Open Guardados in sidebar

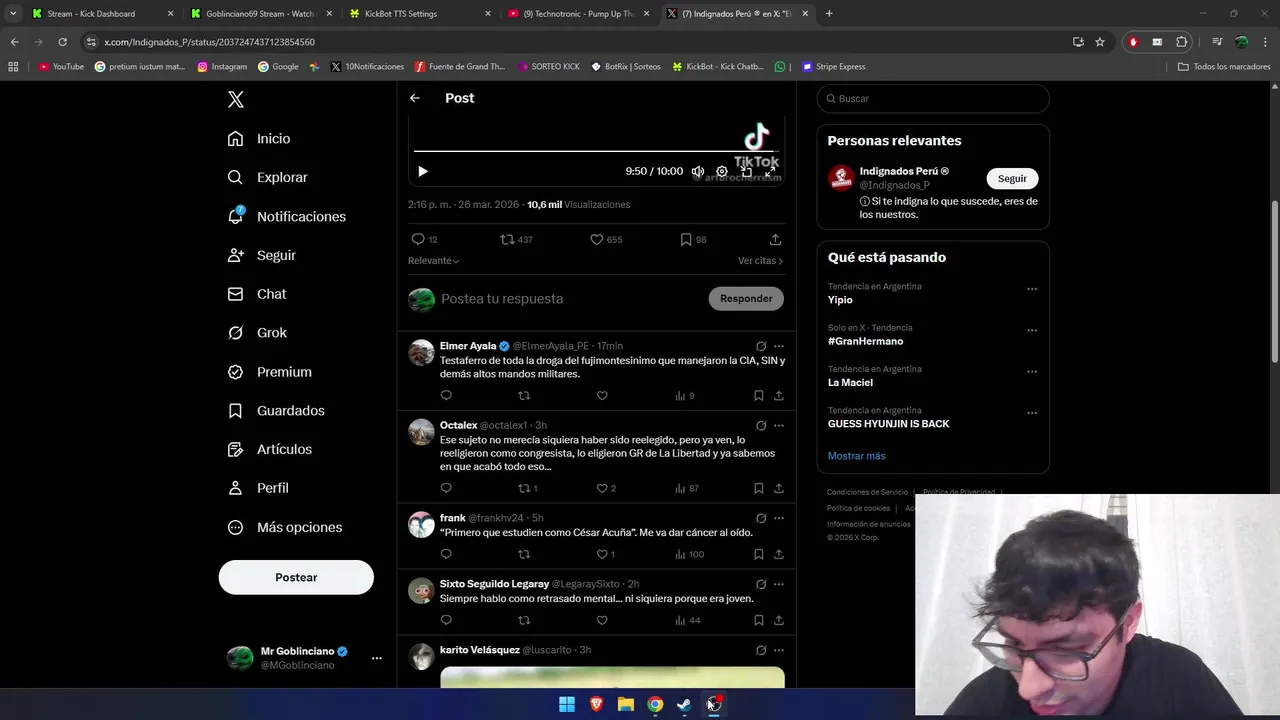click(x=276, y=410)
